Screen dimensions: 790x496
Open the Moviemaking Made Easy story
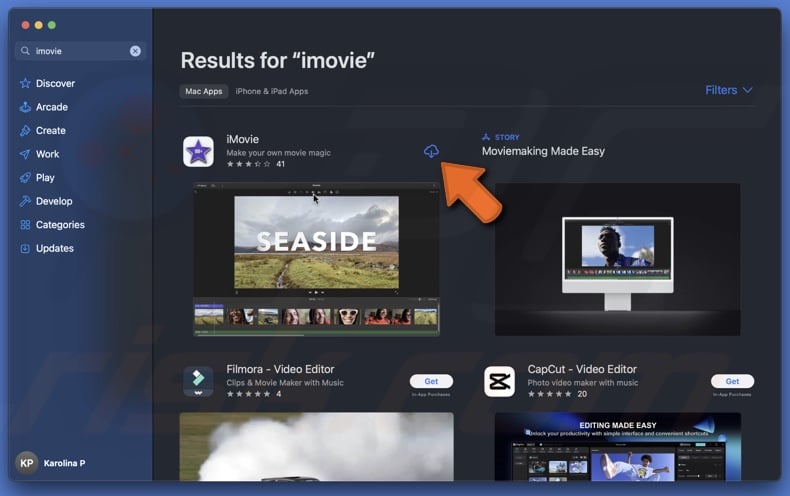pyautogui.click(x=543, y=151)
